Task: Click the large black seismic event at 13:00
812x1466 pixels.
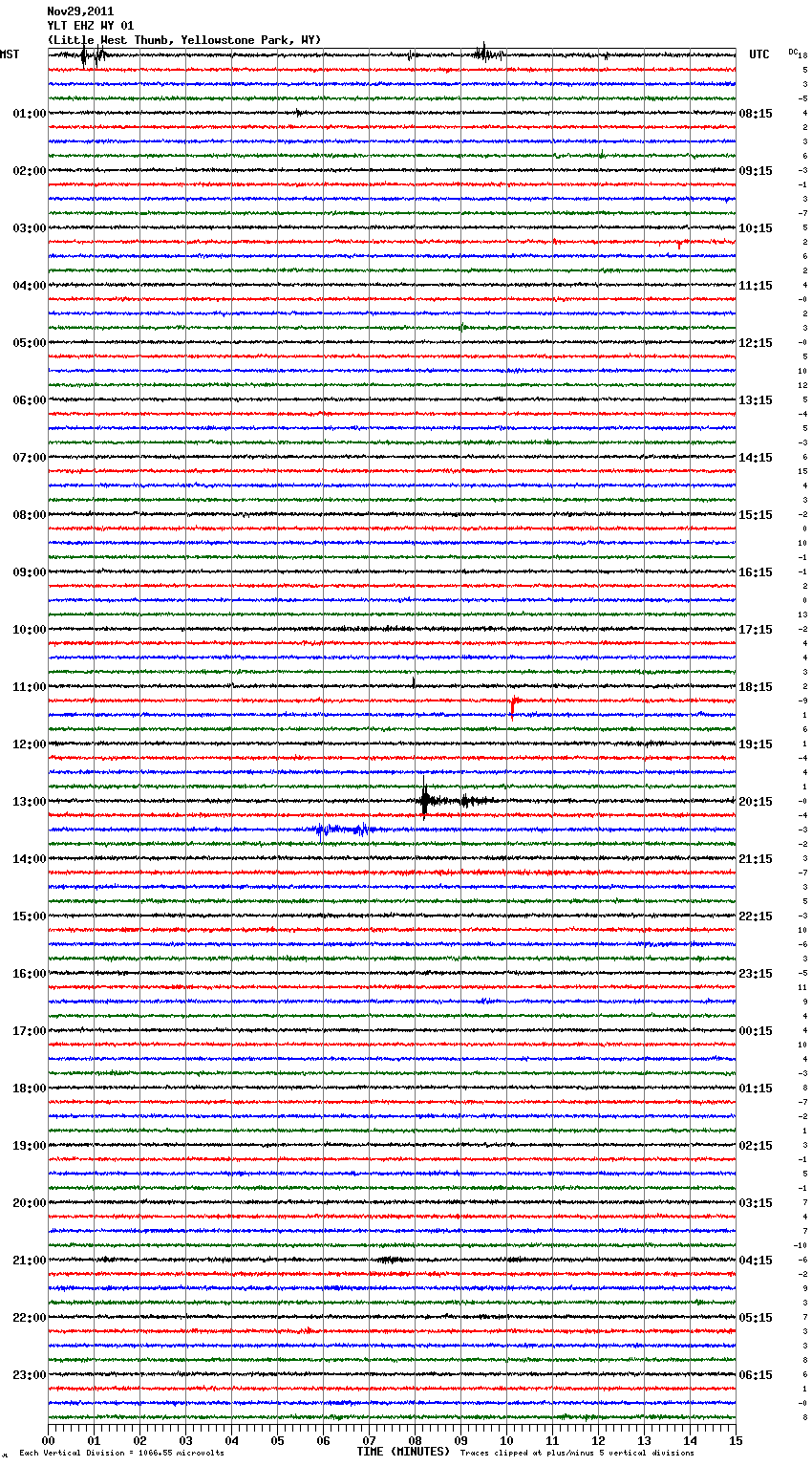Action: (x=427, y=801)
